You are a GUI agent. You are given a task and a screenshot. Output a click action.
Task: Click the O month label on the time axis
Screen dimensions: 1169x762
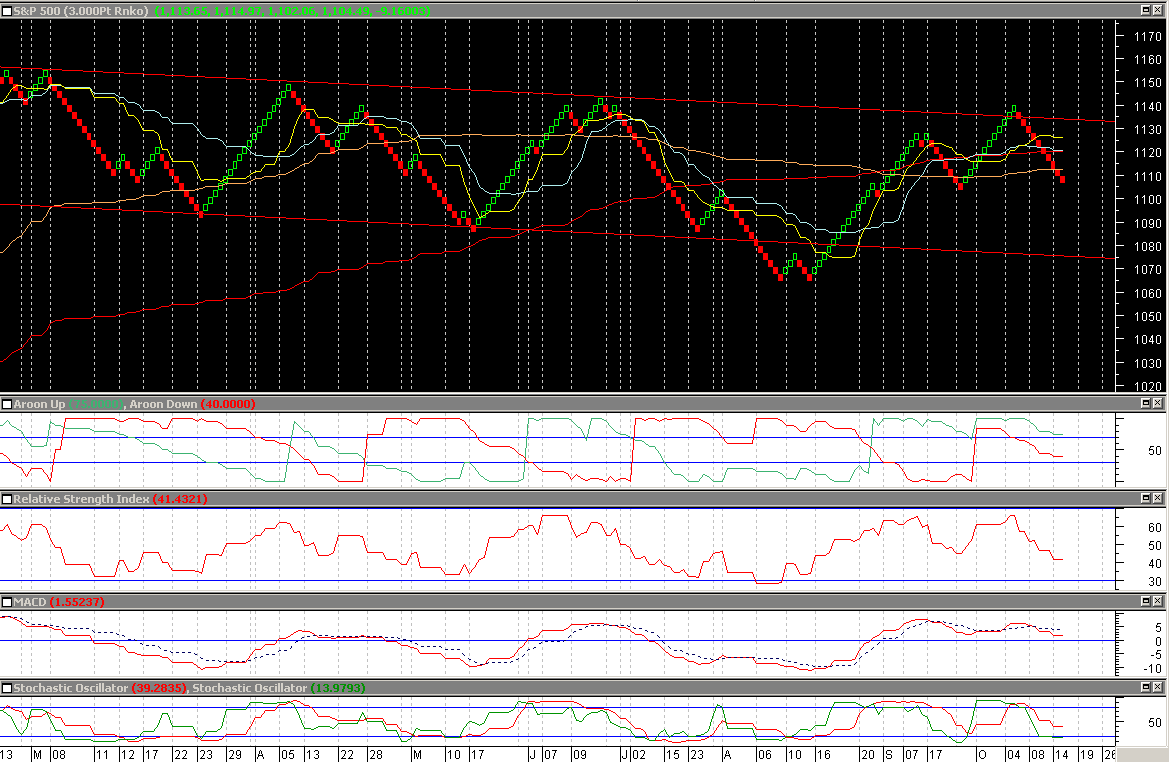tap(981, 754)
